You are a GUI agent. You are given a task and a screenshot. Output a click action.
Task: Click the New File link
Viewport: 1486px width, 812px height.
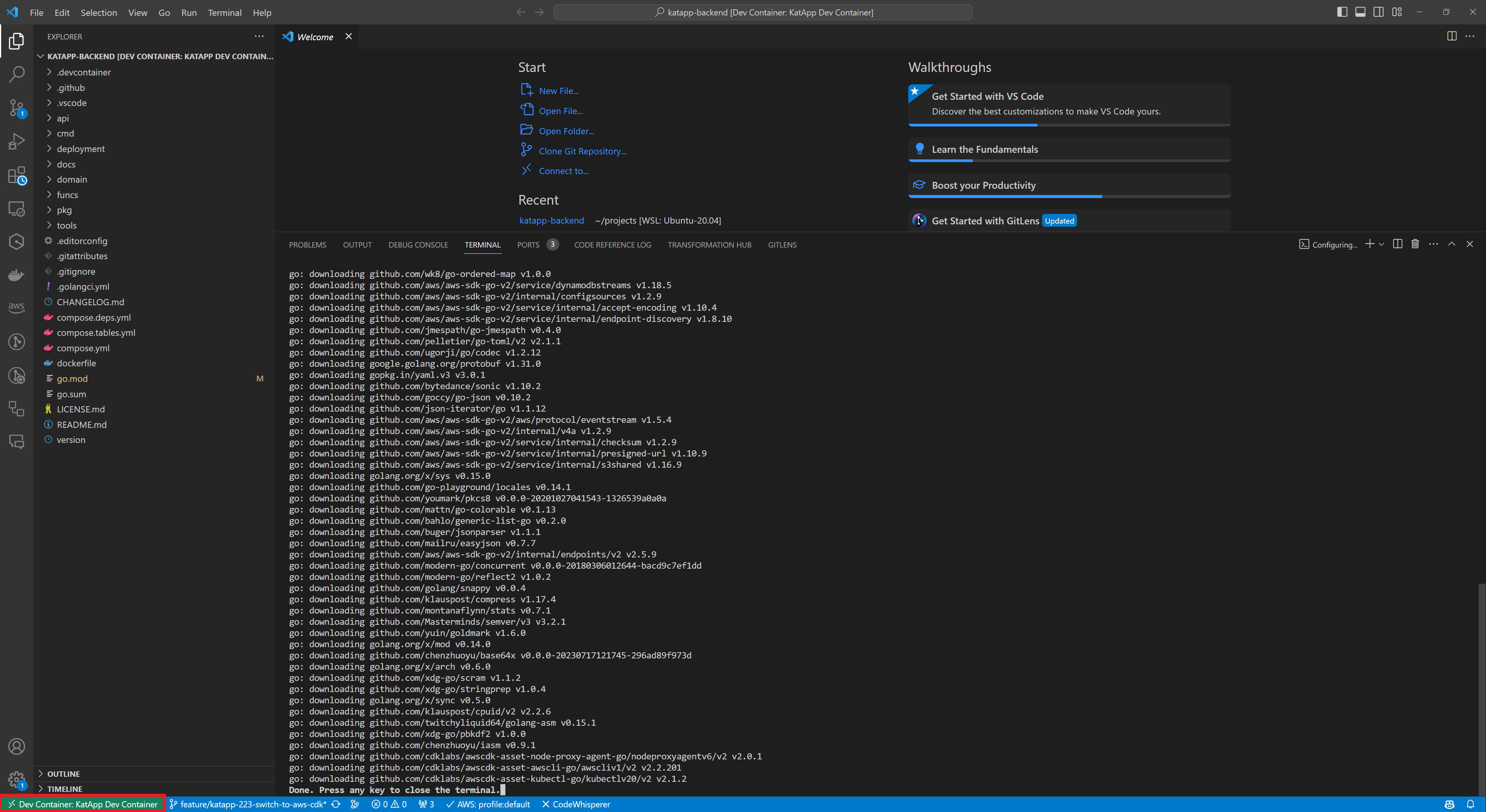[558, 91]
